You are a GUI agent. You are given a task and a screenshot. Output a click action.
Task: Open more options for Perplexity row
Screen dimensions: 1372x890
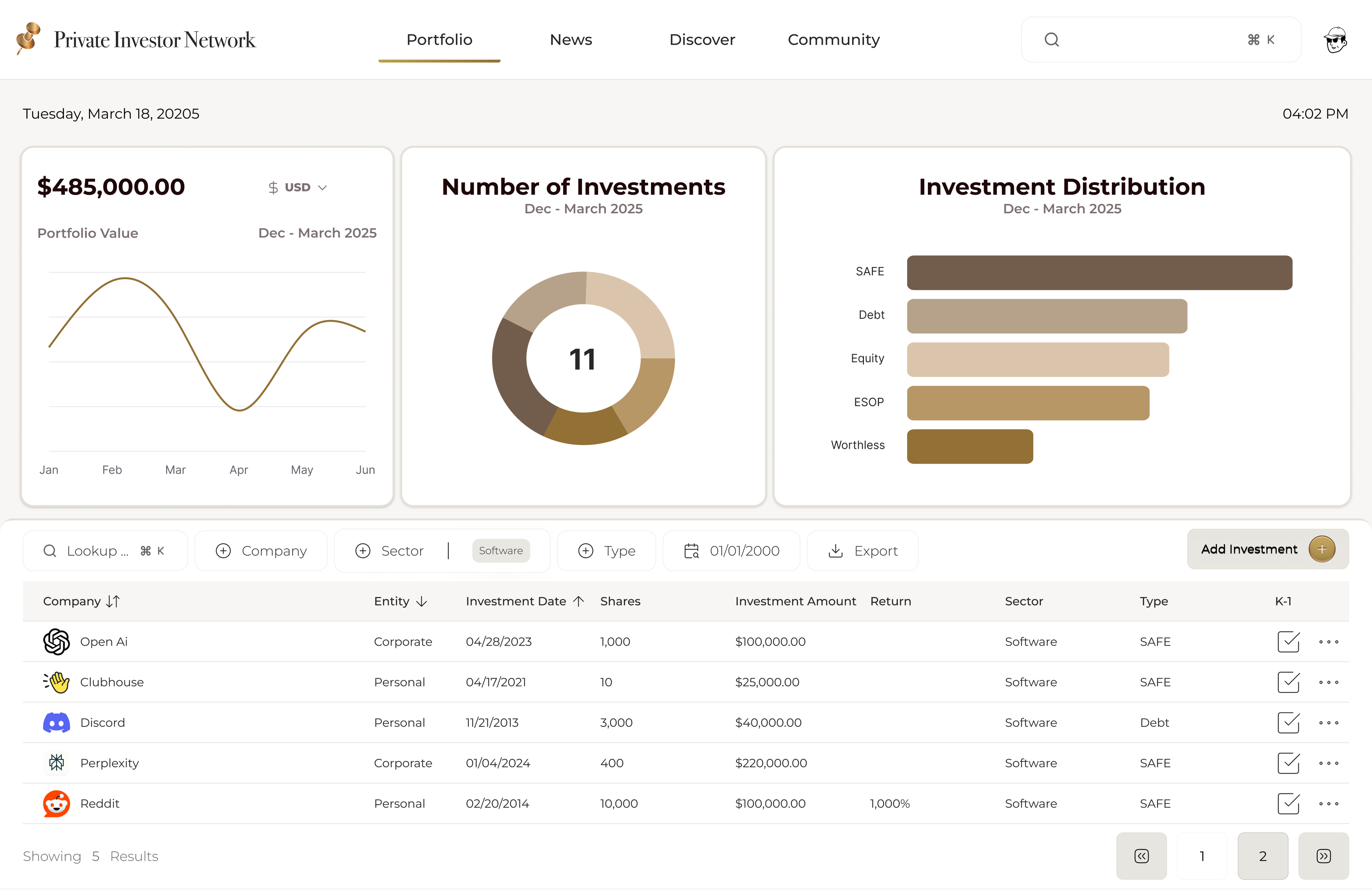coord(1329,762)
